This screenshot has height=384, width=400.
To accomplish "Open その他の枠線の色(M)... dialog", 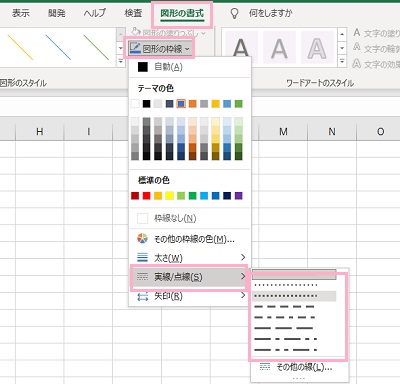I will (189, 239).
